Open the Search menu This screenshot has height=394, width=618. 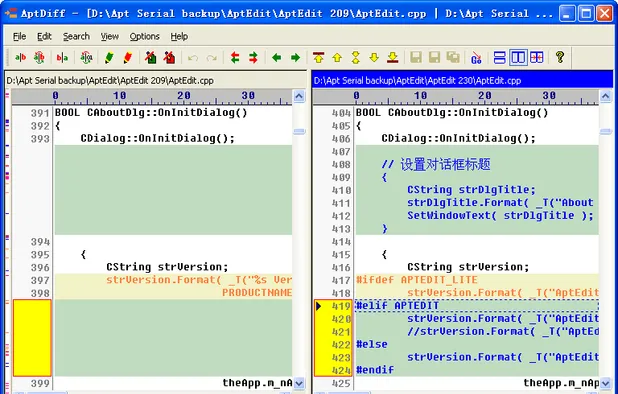[76, 37]
